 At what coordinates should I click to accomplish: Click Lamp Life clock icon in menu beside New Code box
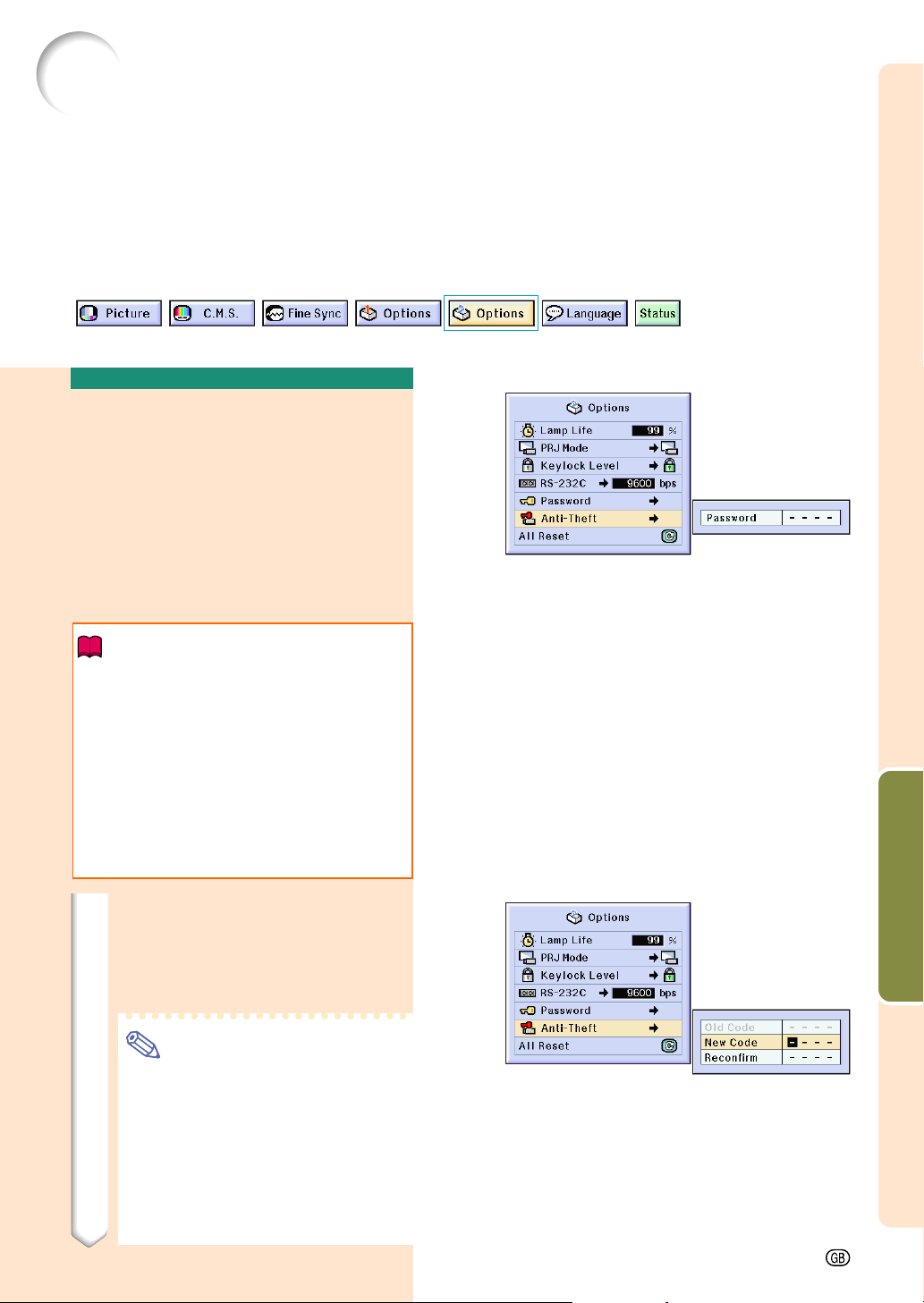click(x=528, y=940)
